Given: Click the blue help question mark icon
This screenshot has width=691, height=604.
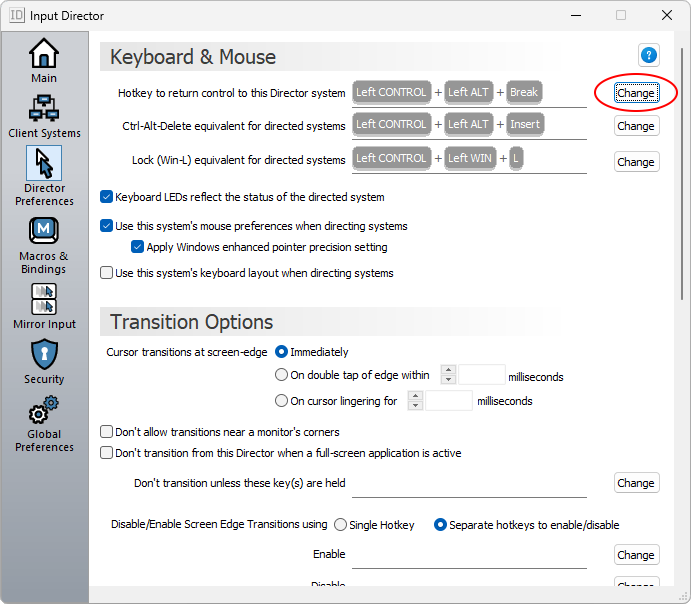Looking at the screenshot, I should pos(649,55).
